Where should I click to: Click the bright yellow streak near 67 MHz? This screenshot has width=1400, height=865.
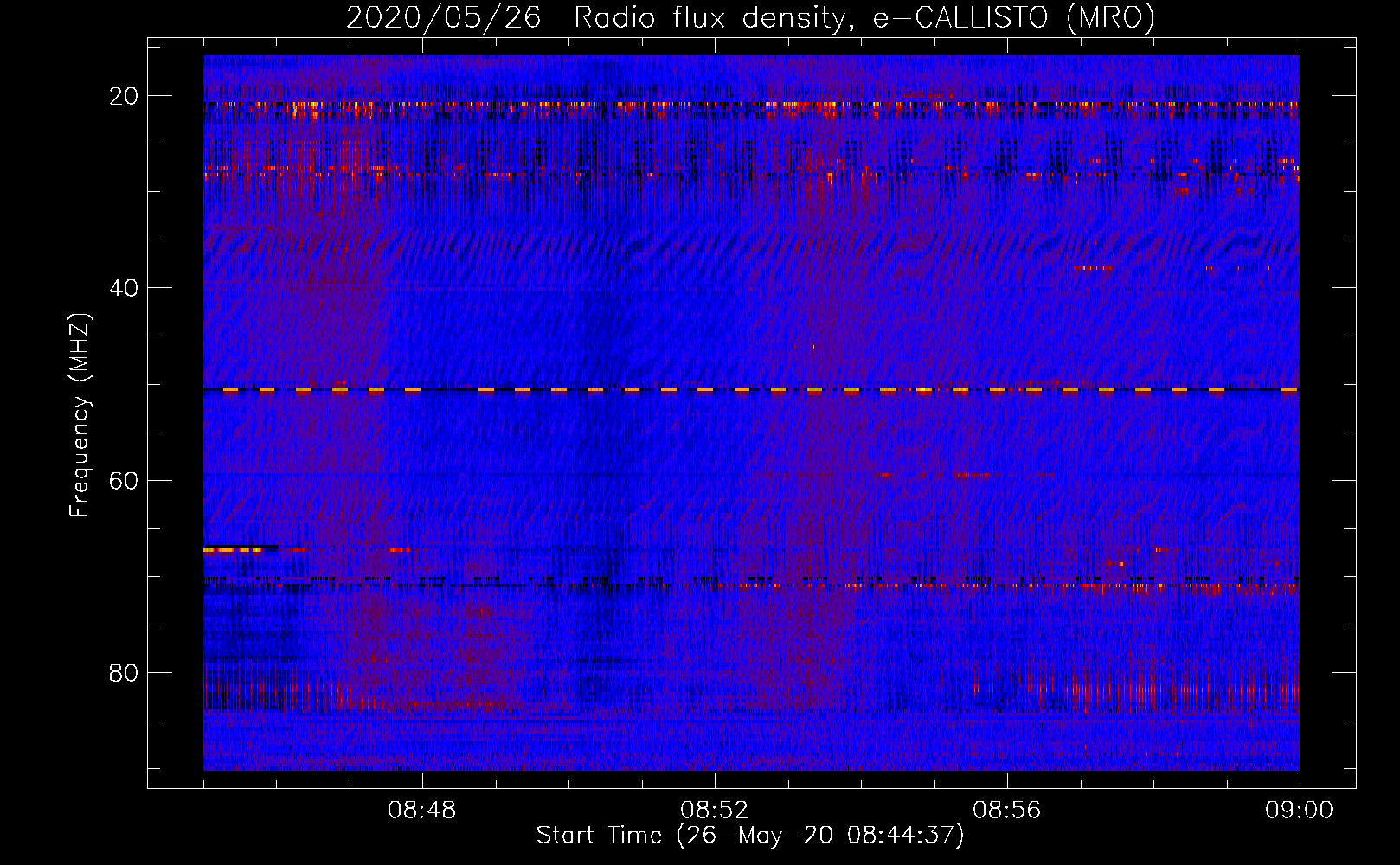[x=234, y=549]
